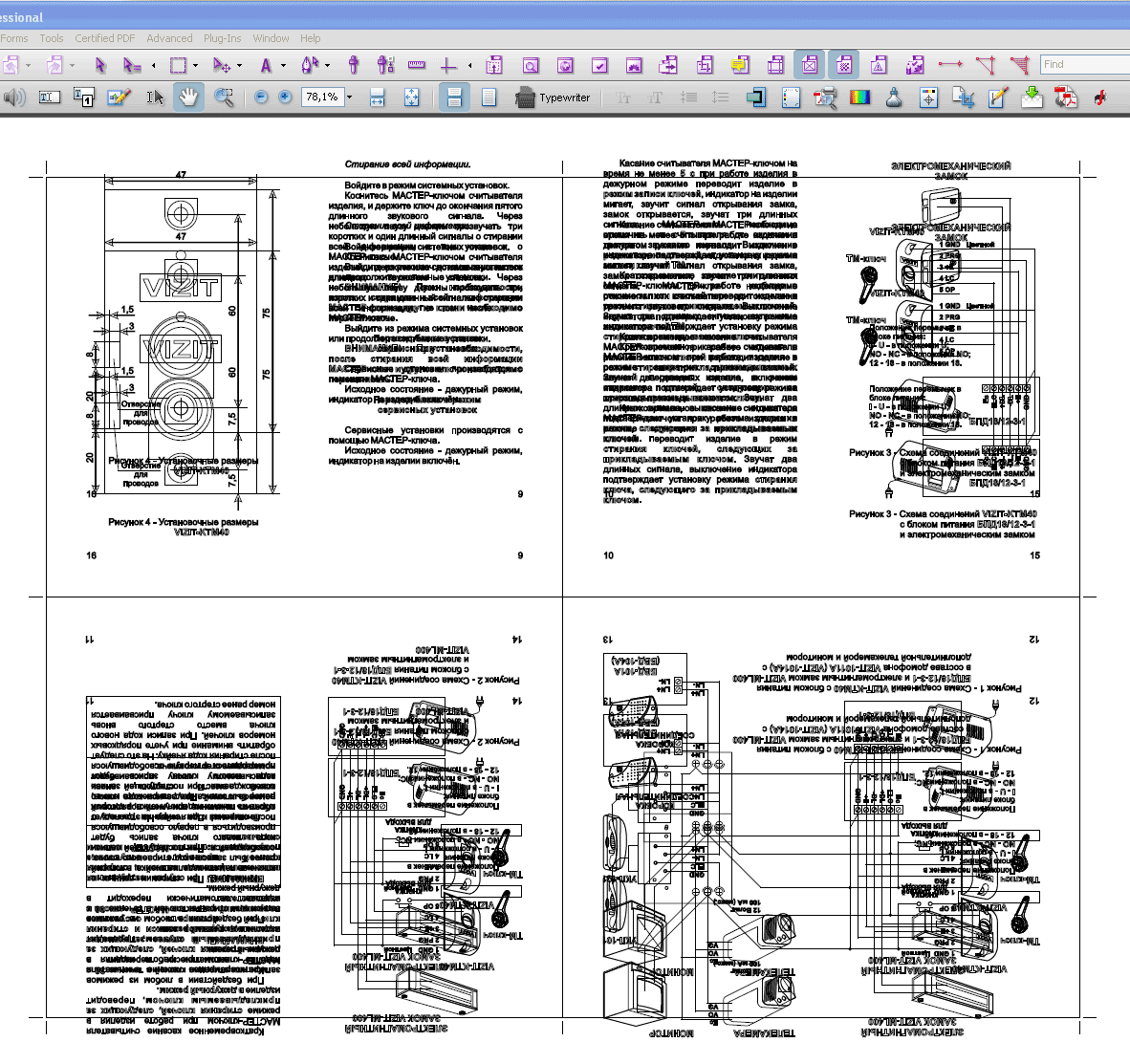The height and width of the screenshot is (1064, 1130).
Task: Click in the Find search field
Action: pos(1085,64)
